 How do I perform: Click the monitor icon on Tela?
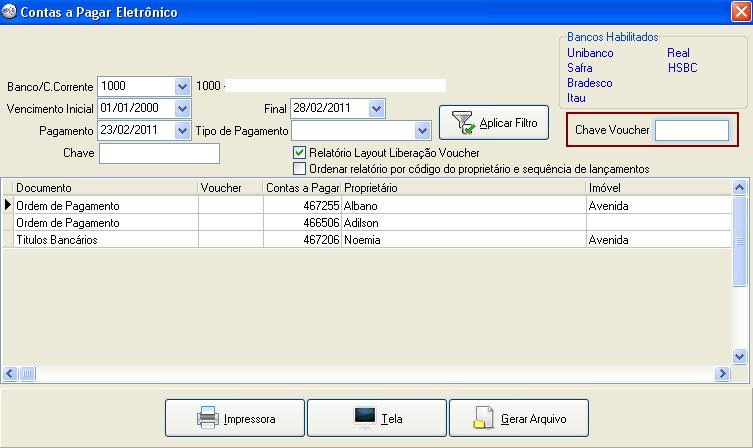(x=365, y=418)
